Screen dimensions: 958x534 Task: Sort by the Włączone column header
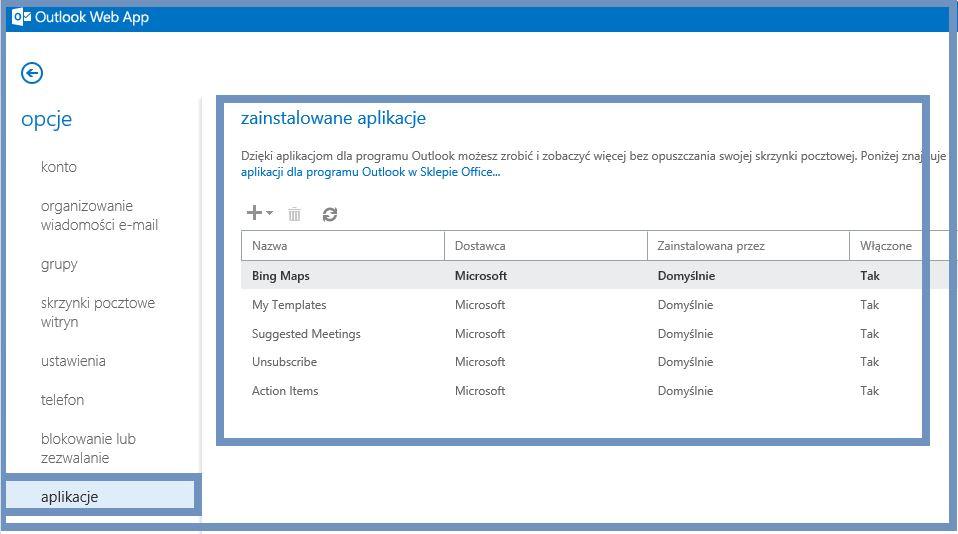[886, 246]
